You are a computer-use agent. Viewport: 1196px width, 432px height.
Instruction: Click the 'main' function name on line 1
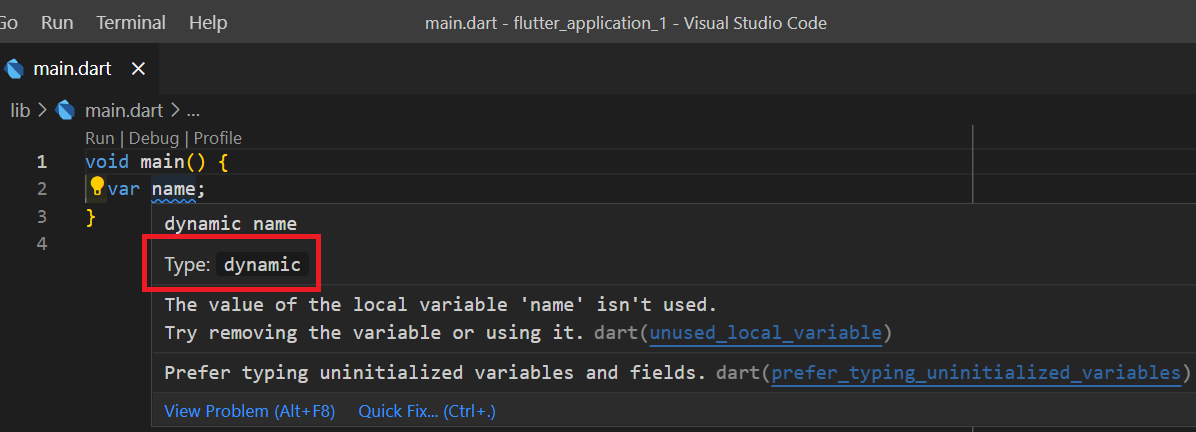click(x=162, y=162)
